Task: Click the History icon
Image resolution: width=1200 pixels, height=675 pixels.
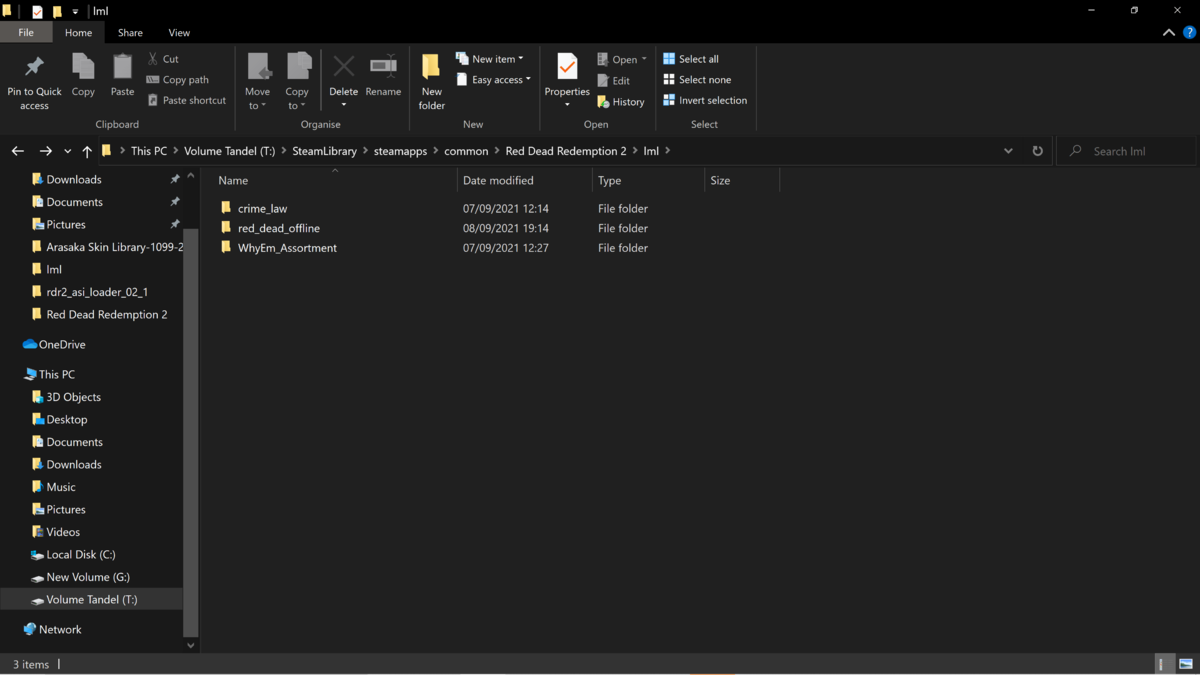Action: pyautogui.click(x=603, y=102)
